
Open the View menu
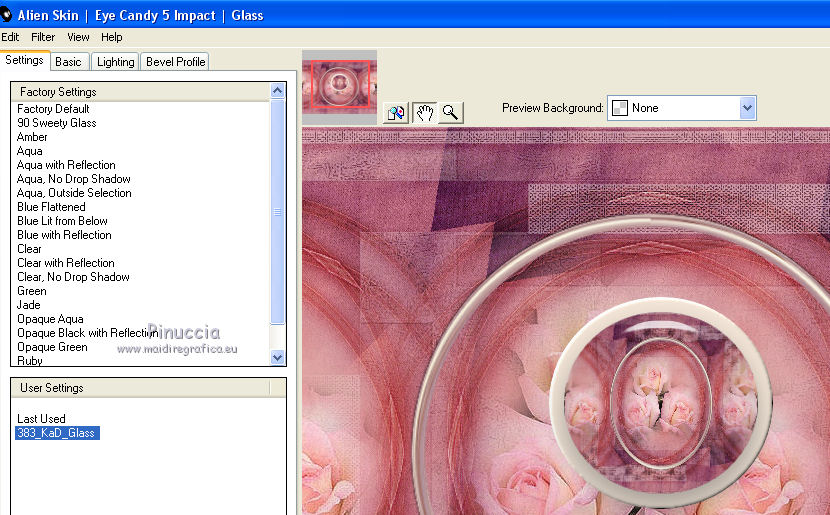point(78,37)
